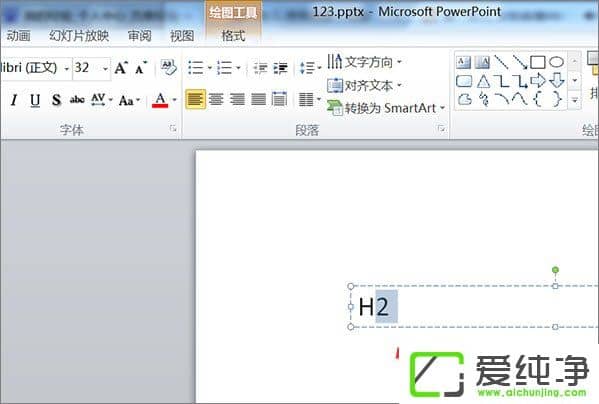The image size is (599, 404).
Task: Switch to the 审阅 tab
Action: point(139,36)
